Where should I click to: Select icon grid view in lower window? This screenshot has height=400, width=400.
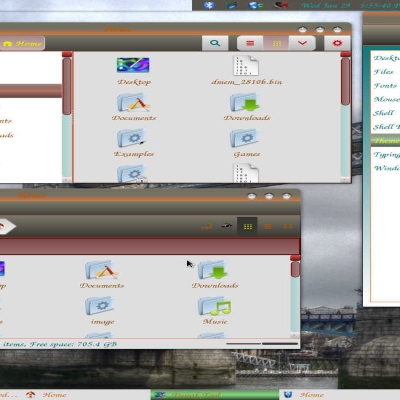coord(247,227)
